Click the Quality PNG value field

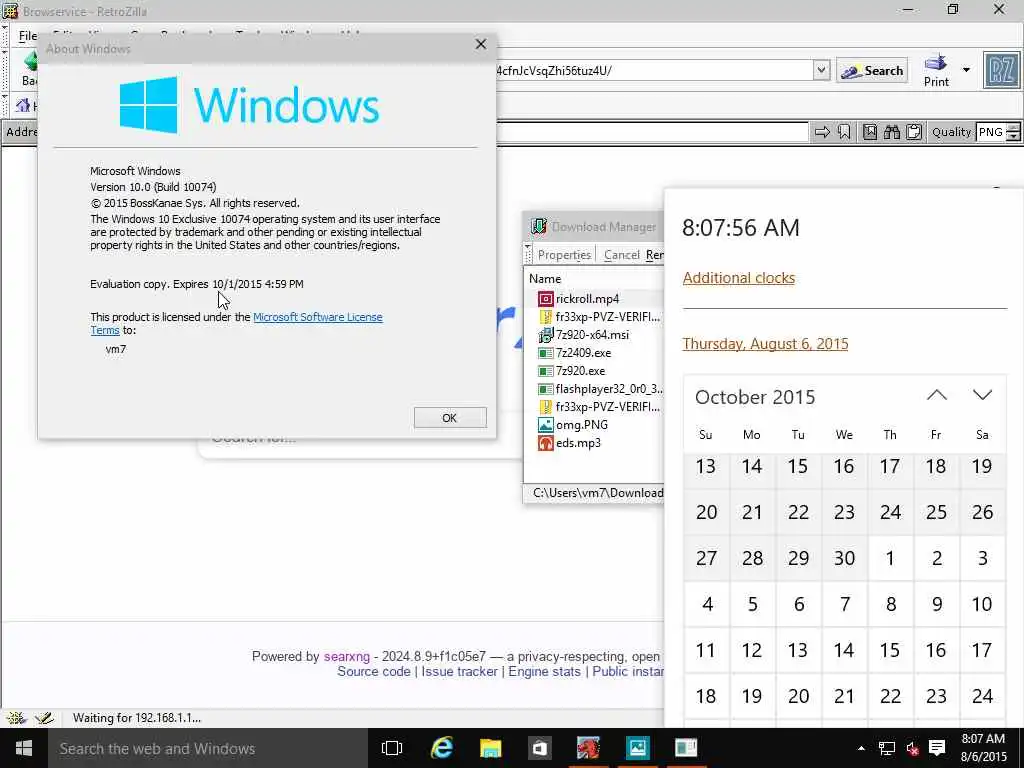click(991, 133)
